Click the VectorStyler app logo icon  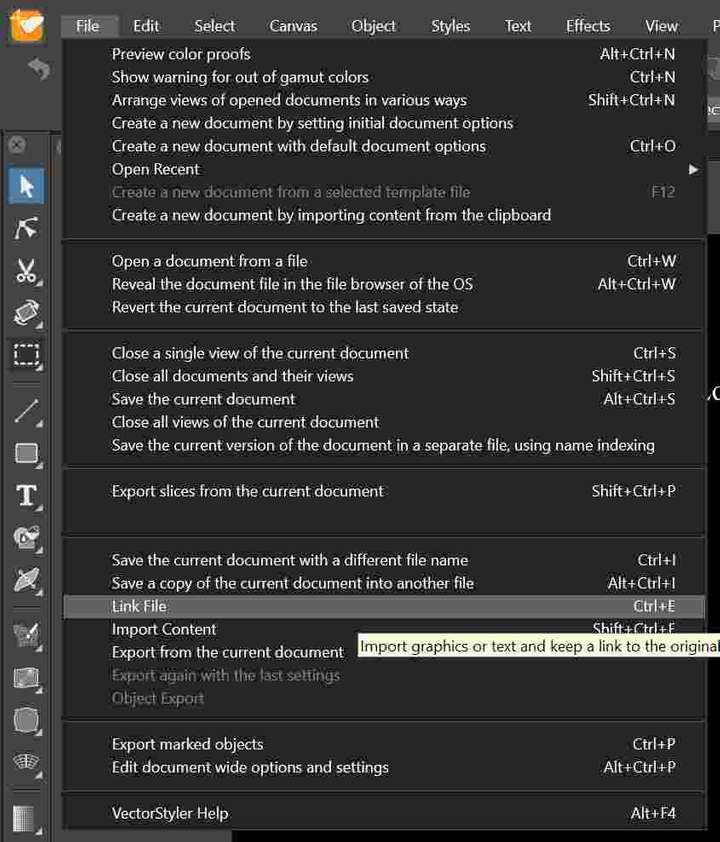[26, 25]
